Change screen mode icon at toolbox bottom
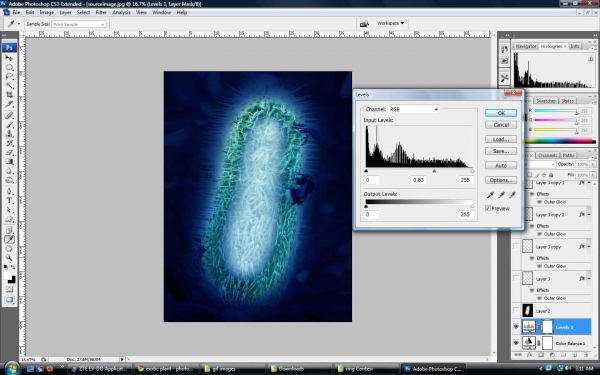This screenshot has height=375, width=600. coord(9,300)
